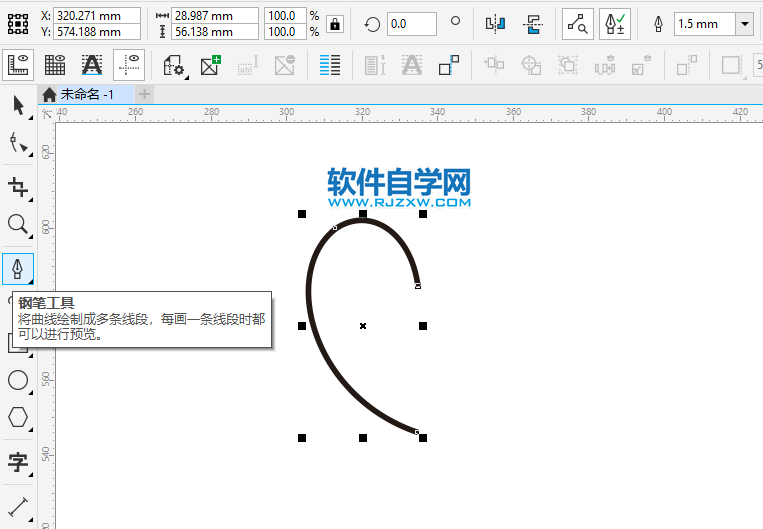Screen dimensions: 763x529
Task: Click the rotation angle field 0.0
Action: tap(412, 23)
